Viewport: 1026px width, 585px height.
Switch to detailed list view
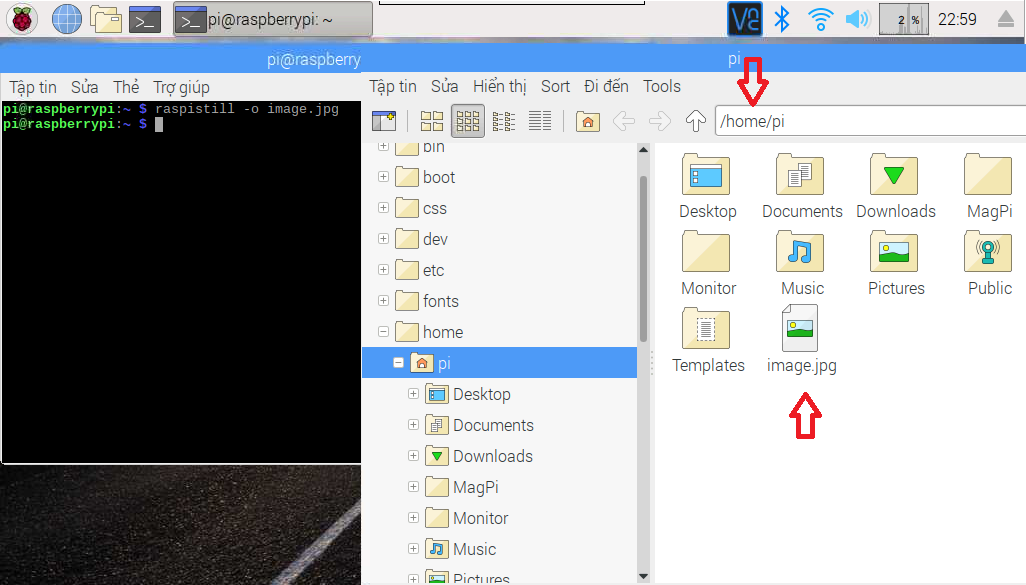(540, 121)
